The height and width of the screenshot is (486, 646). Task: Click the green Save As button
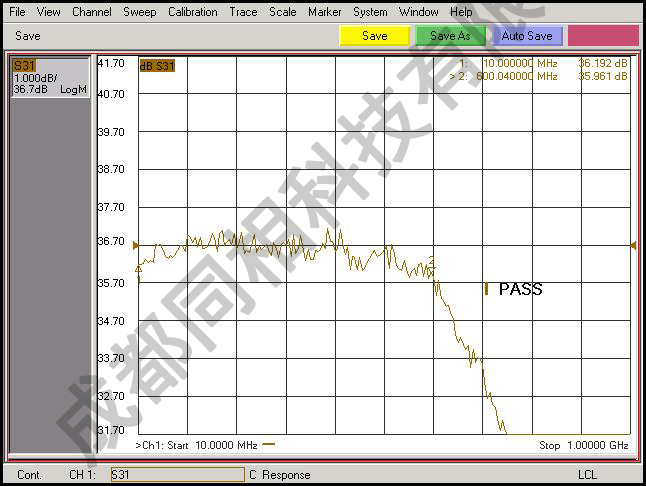[449, 36]
